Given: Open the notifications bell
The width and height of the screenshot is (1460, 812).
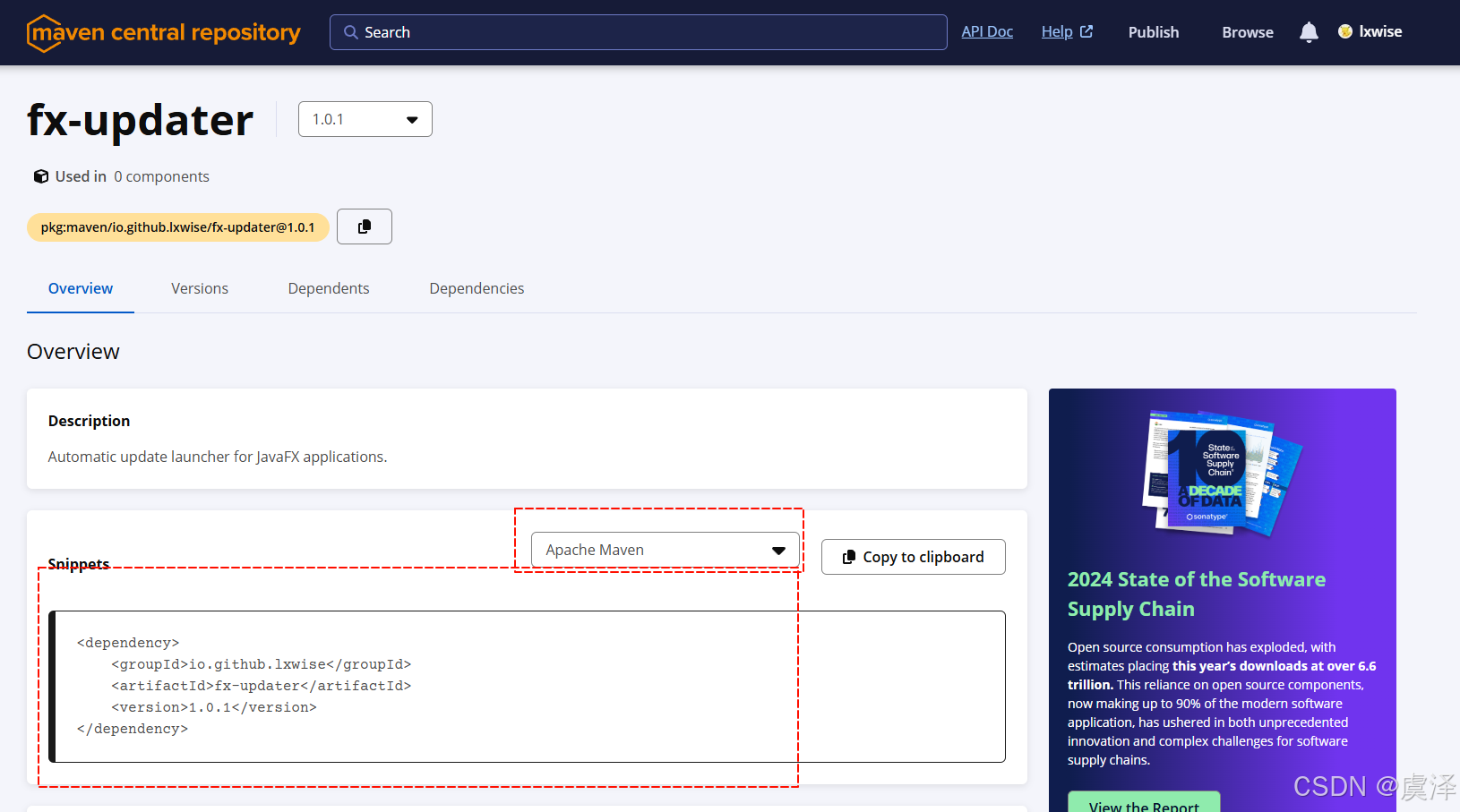Looking at the screenshot, I should click(1309, 32).
